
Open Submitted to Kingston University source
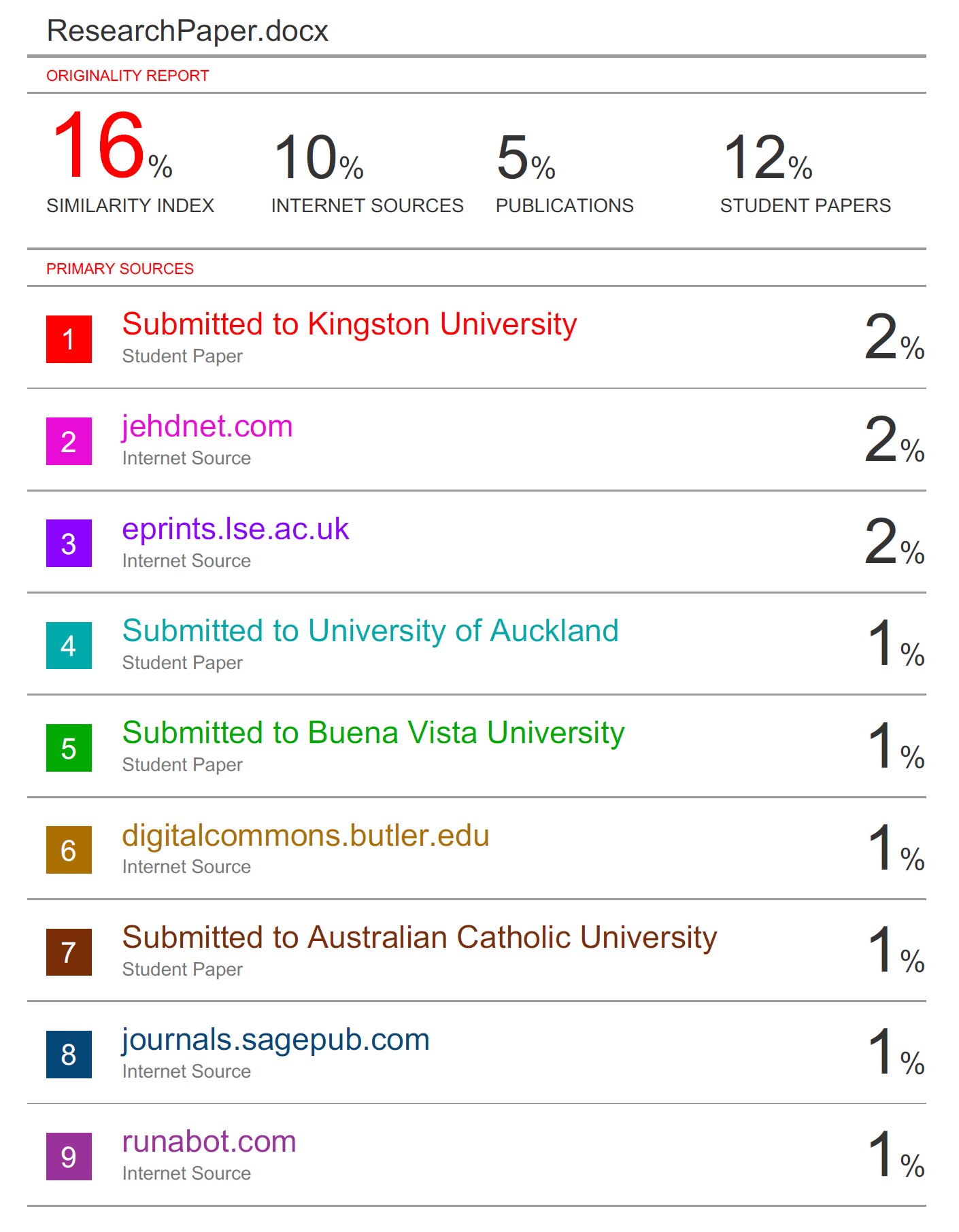(350, 324)
